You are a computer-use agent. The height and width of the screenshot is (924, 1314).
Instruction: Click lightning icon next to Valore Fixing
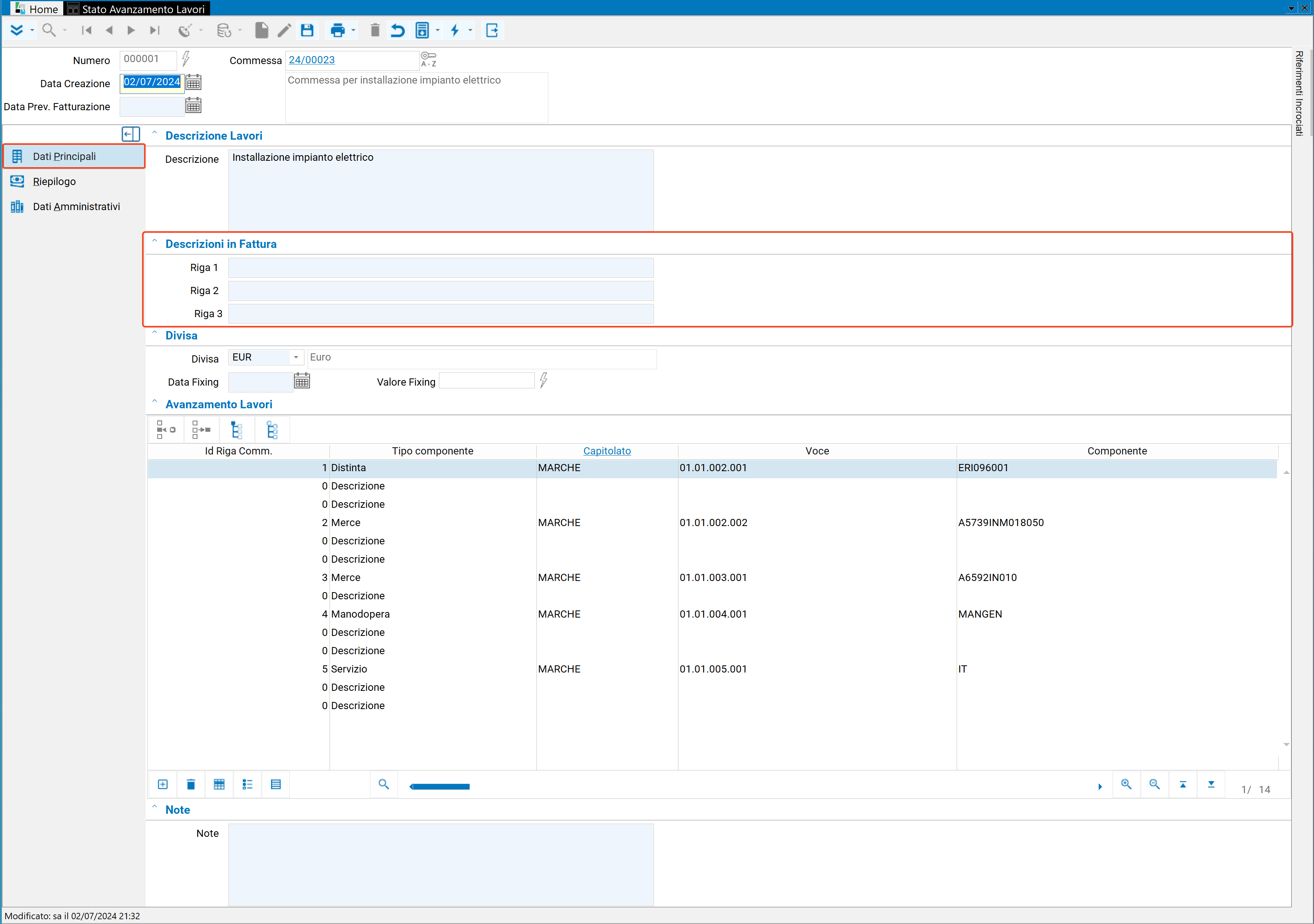pyautogui.click(x=544, y=380)
